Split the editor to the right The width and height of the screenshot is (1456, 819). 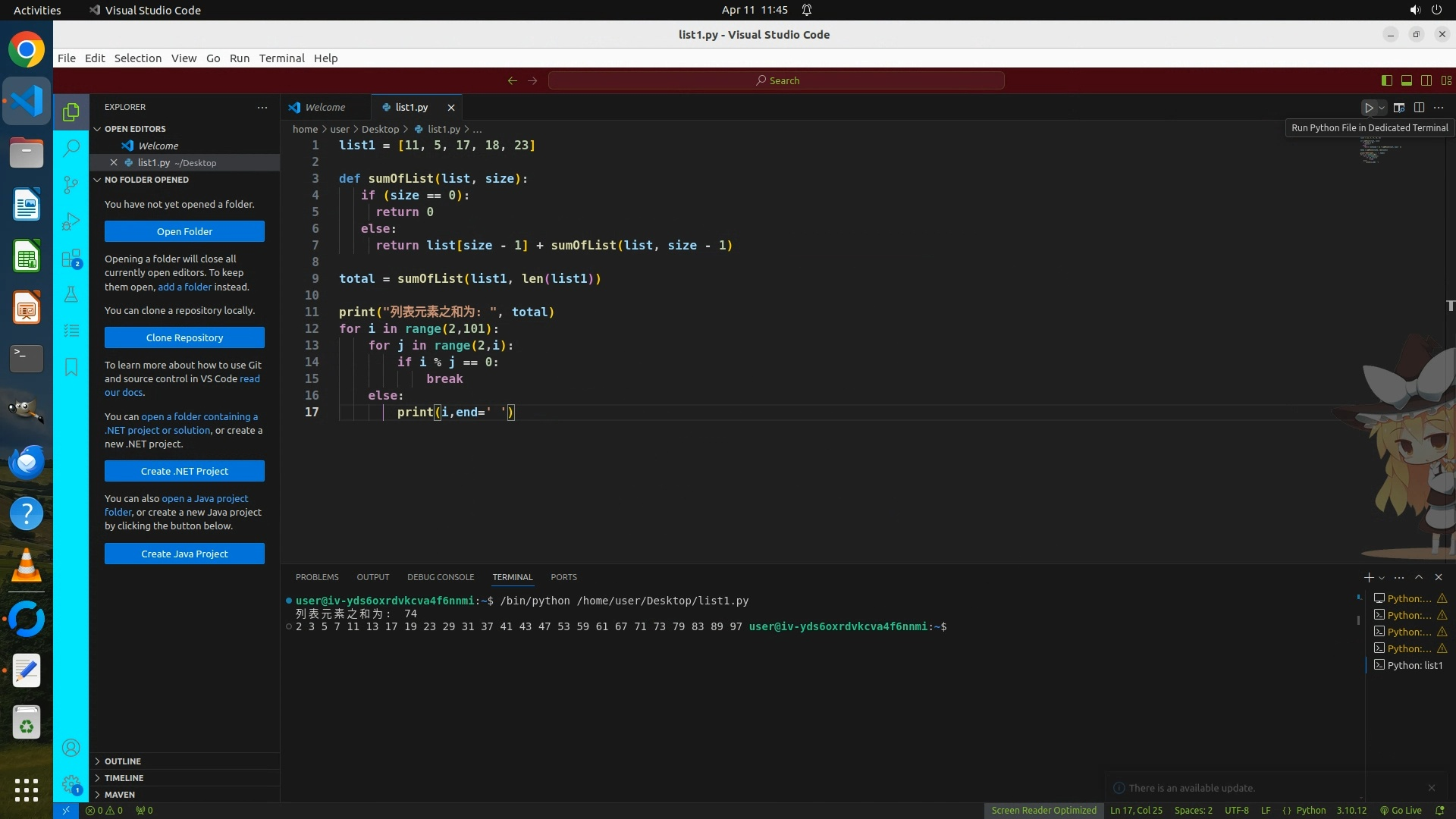click(x=1419, y=108)
